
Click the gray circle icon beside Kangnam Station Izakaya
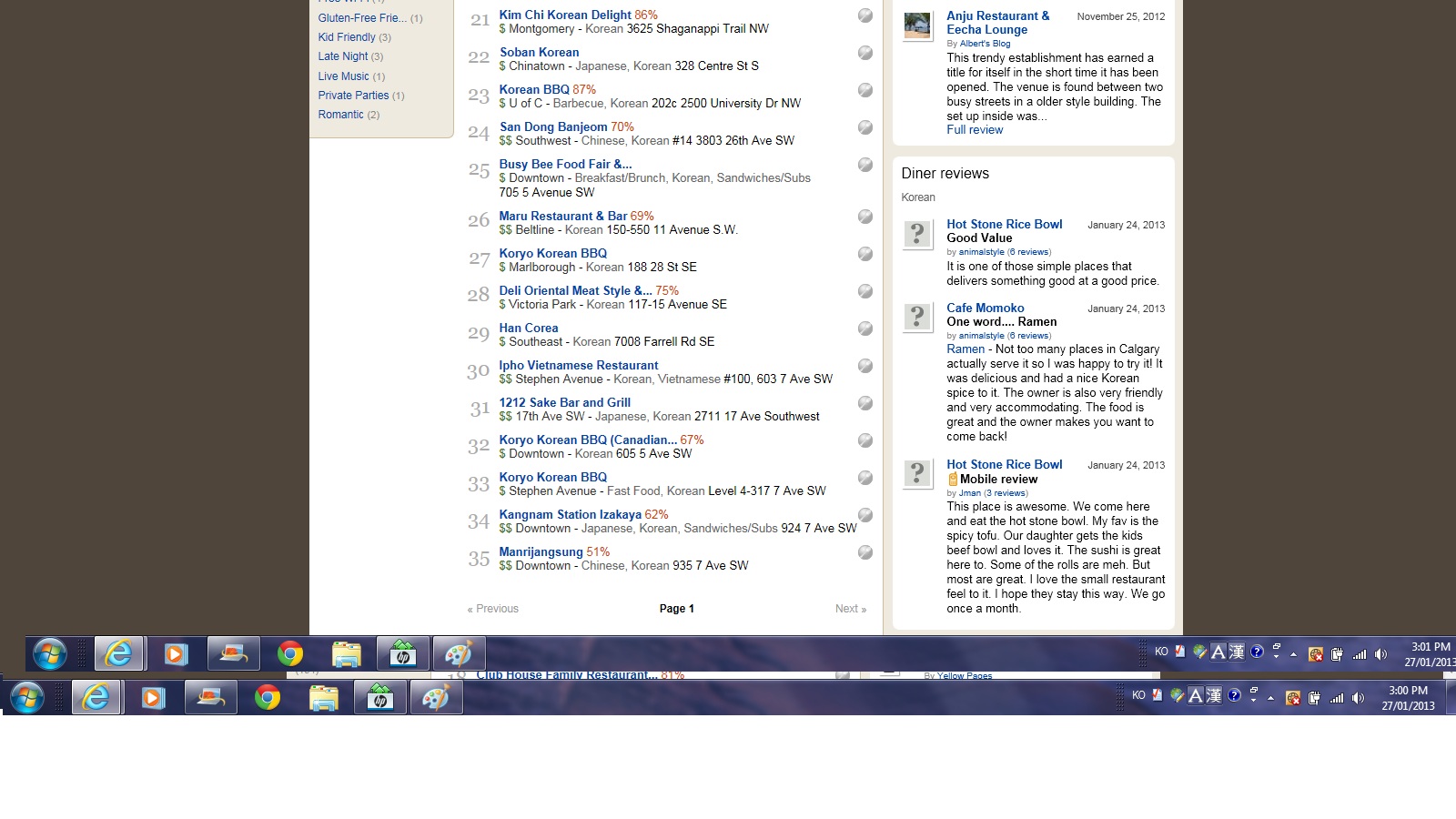tap(865, 515)
